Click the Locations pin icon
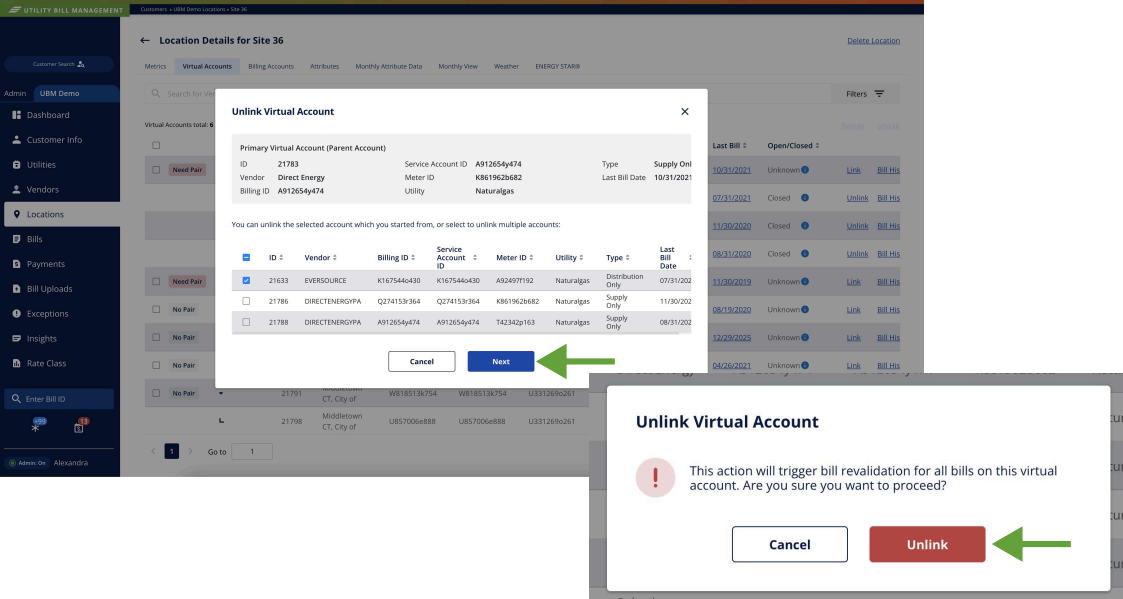The height and width of the screenshot is (599, 1123). 16,214
